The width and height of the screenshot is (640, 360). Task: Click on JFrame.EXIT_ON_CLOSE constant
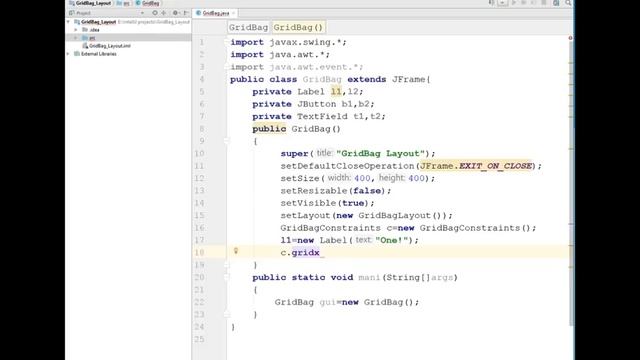point(476,166)
